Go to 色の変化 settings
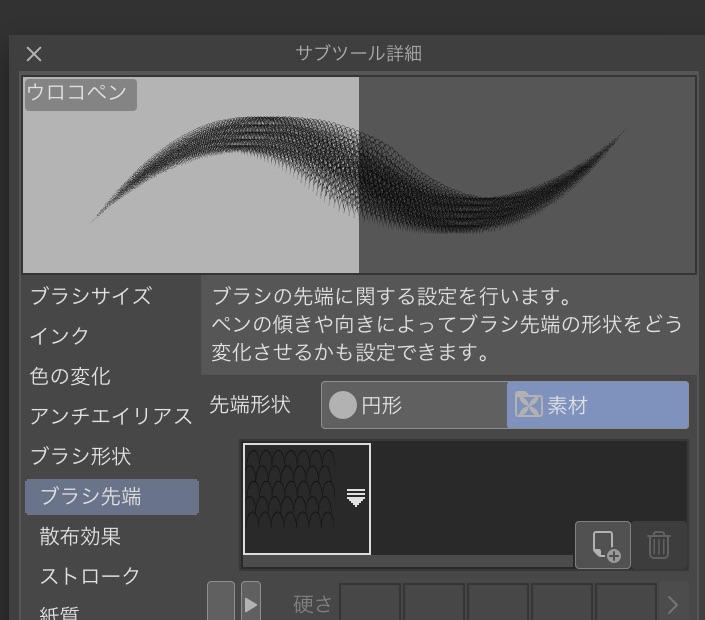The image size is (705, 620). (70, 376)
